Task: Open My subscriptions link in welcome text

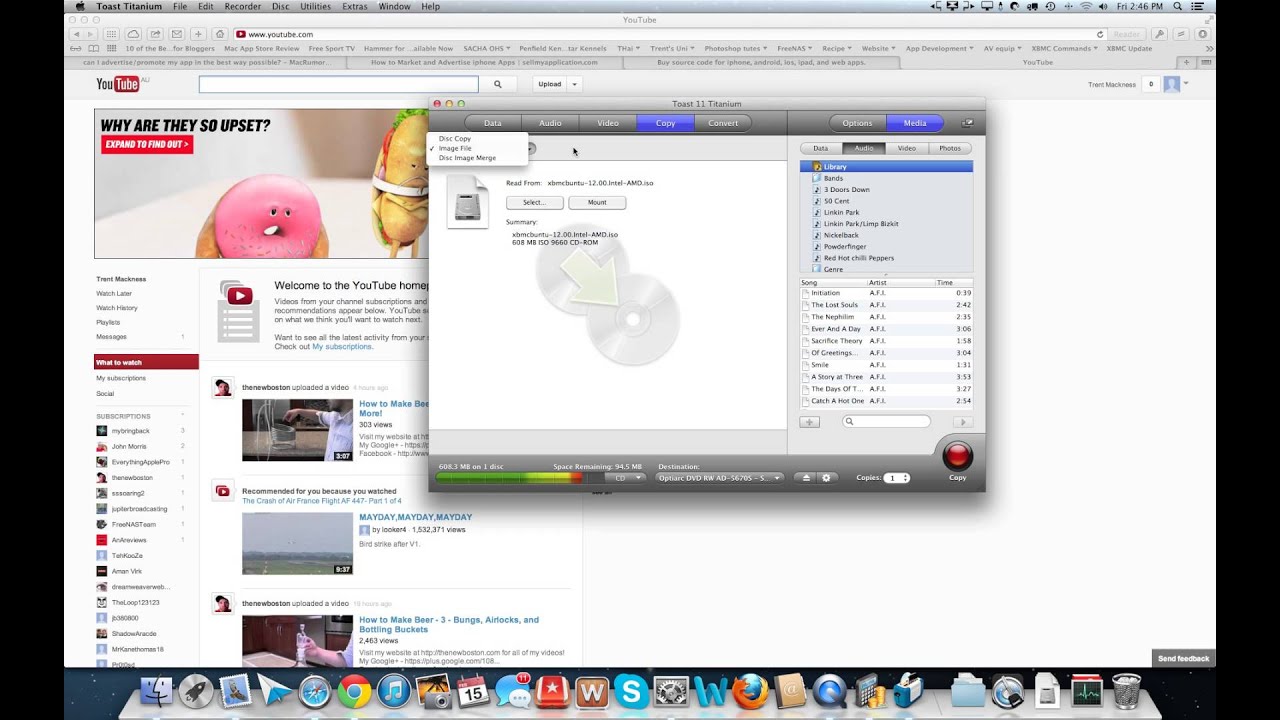Action: coord(342,346)
